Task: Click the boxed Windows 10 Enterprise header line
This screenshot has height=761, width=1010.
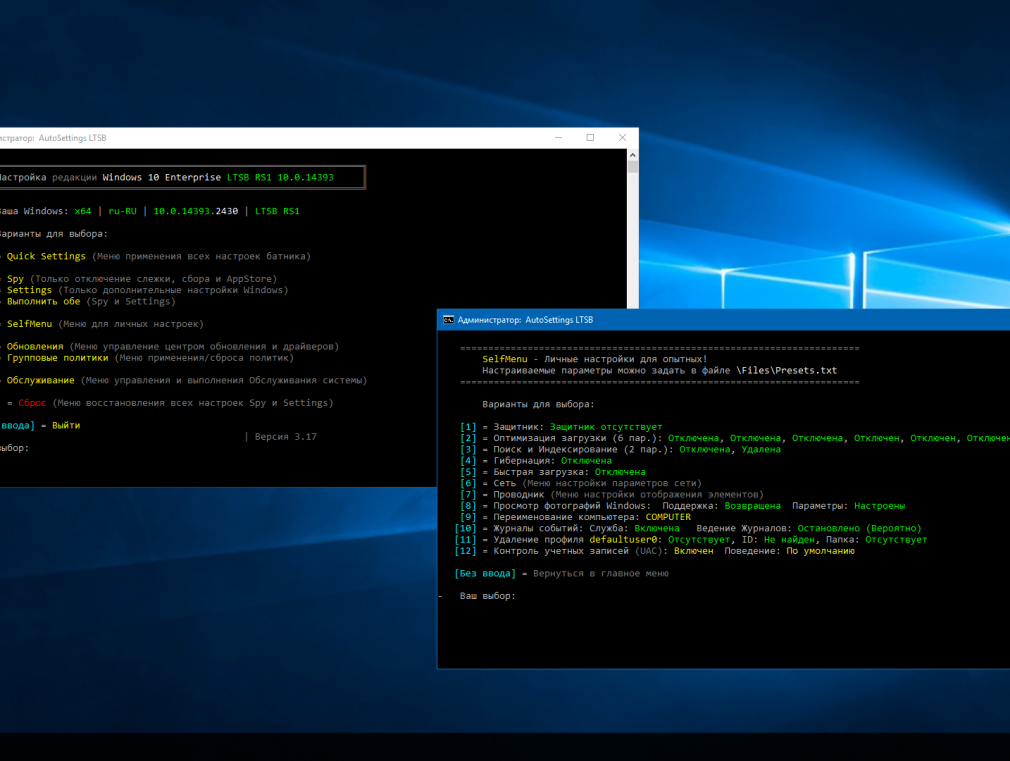Action: 182,177
